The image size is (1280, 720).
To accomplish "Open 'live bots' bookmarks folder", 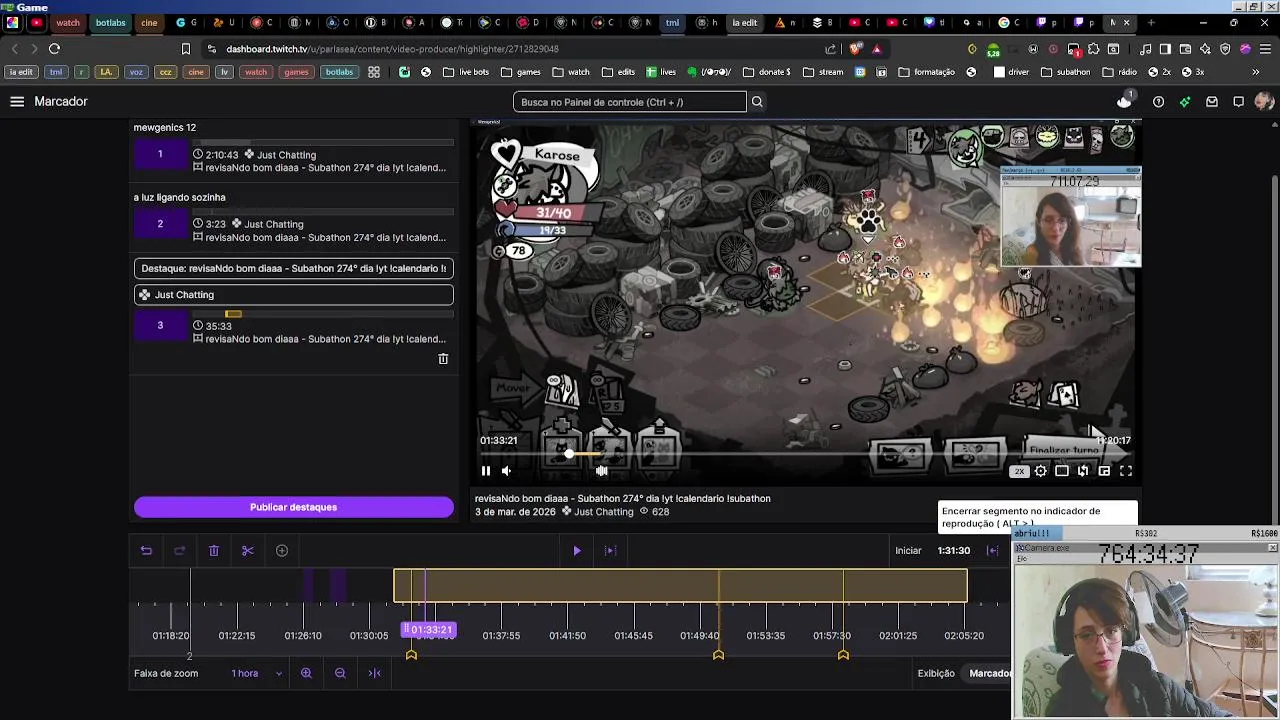I will [465, 72].
